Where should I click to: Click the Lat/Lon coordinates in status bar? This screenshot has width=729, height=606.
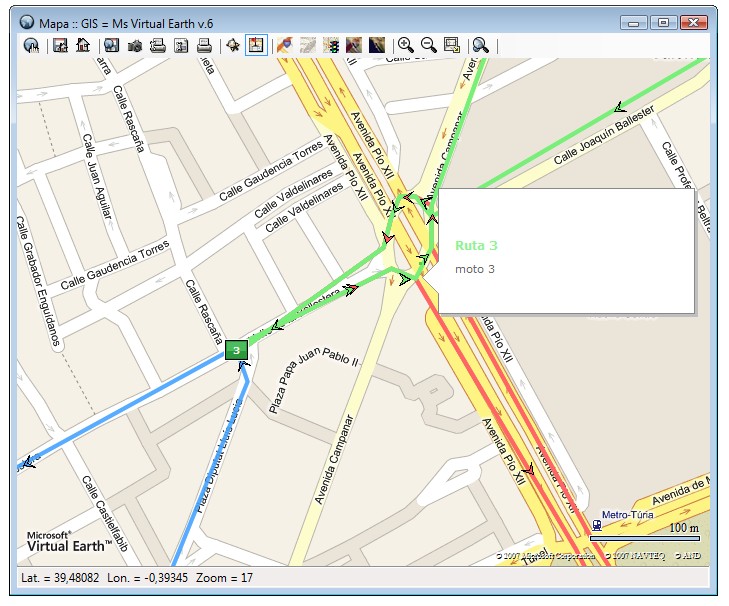102,579
